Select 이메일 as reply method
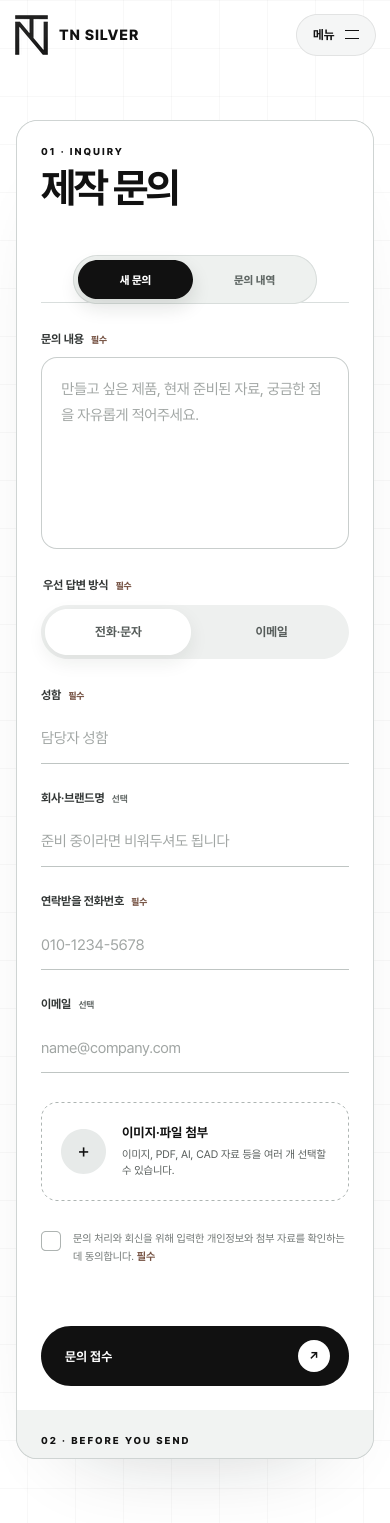The width and height of the screenshot is (390, 1523). (271, 632)
